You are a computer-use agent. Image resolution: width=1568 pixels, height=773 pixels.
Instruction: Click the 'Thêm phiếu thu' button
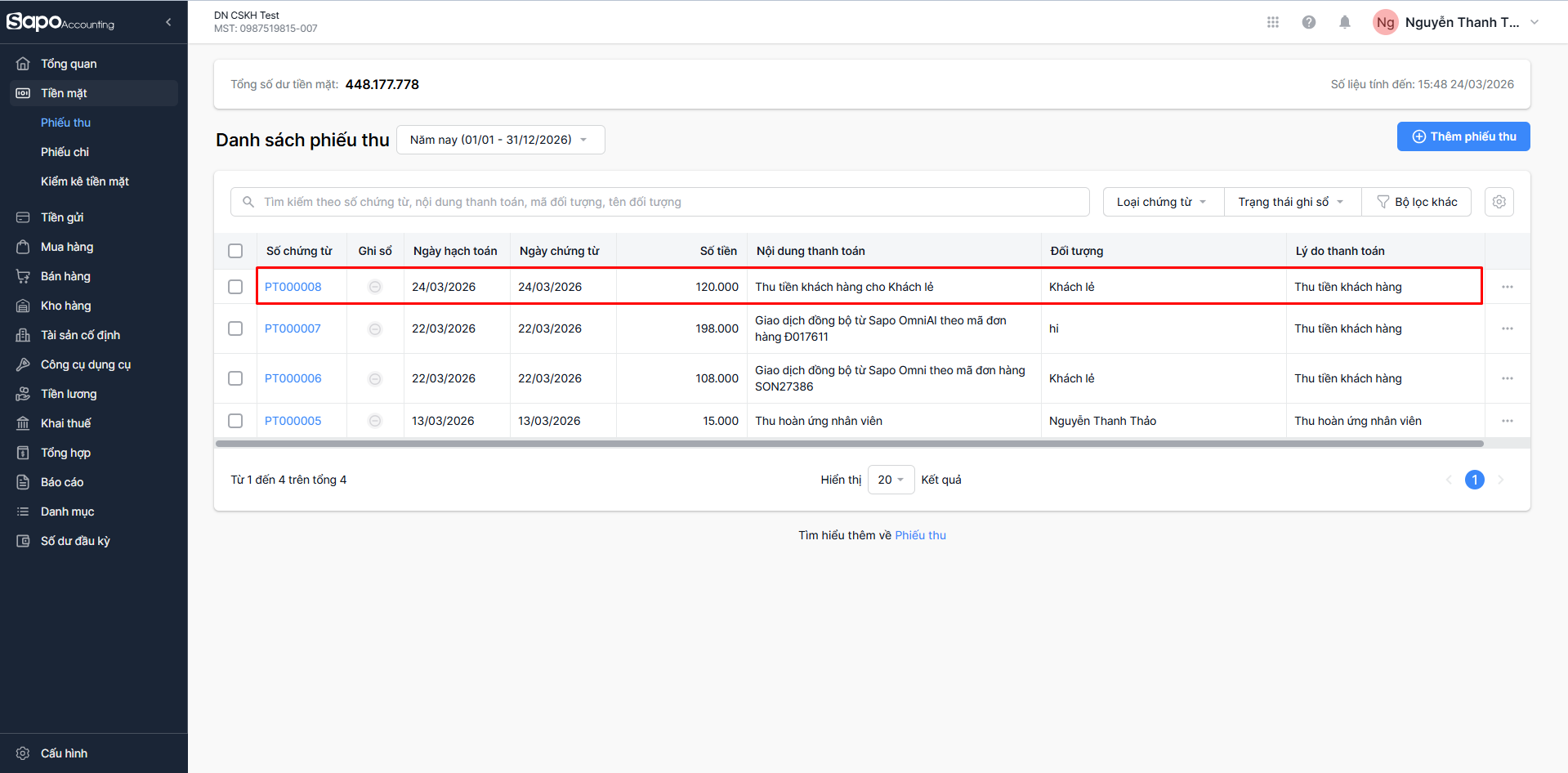point(1463,136)
